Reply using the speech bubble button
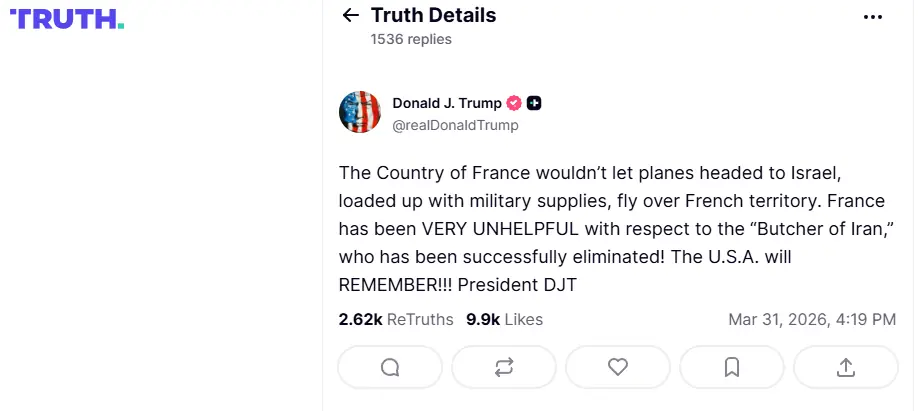The width and height of the screenshot is (918, 411). tap(390, 367)
